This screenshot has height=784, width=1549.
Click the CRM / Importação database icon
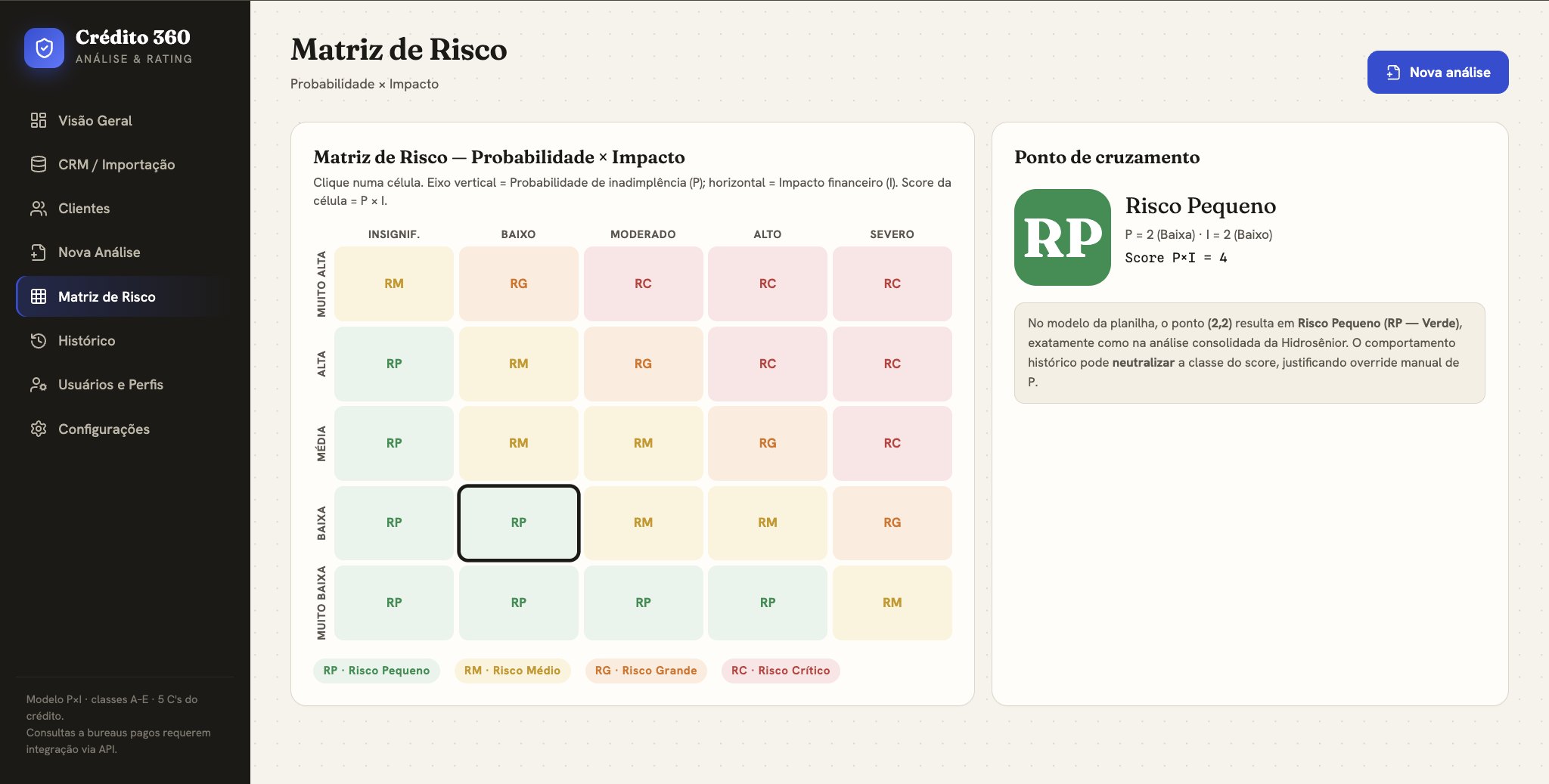click(x=39, y=164)
